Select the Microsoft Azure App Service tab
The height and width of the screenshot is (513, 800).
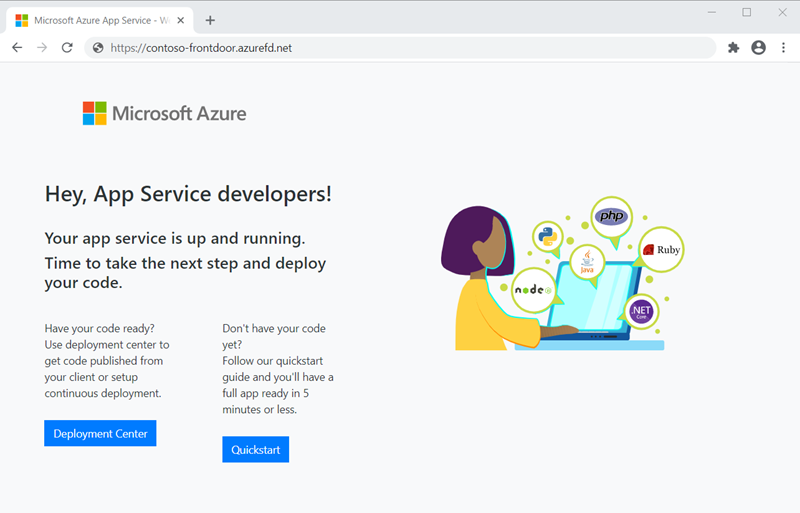[x=100, y=20]
